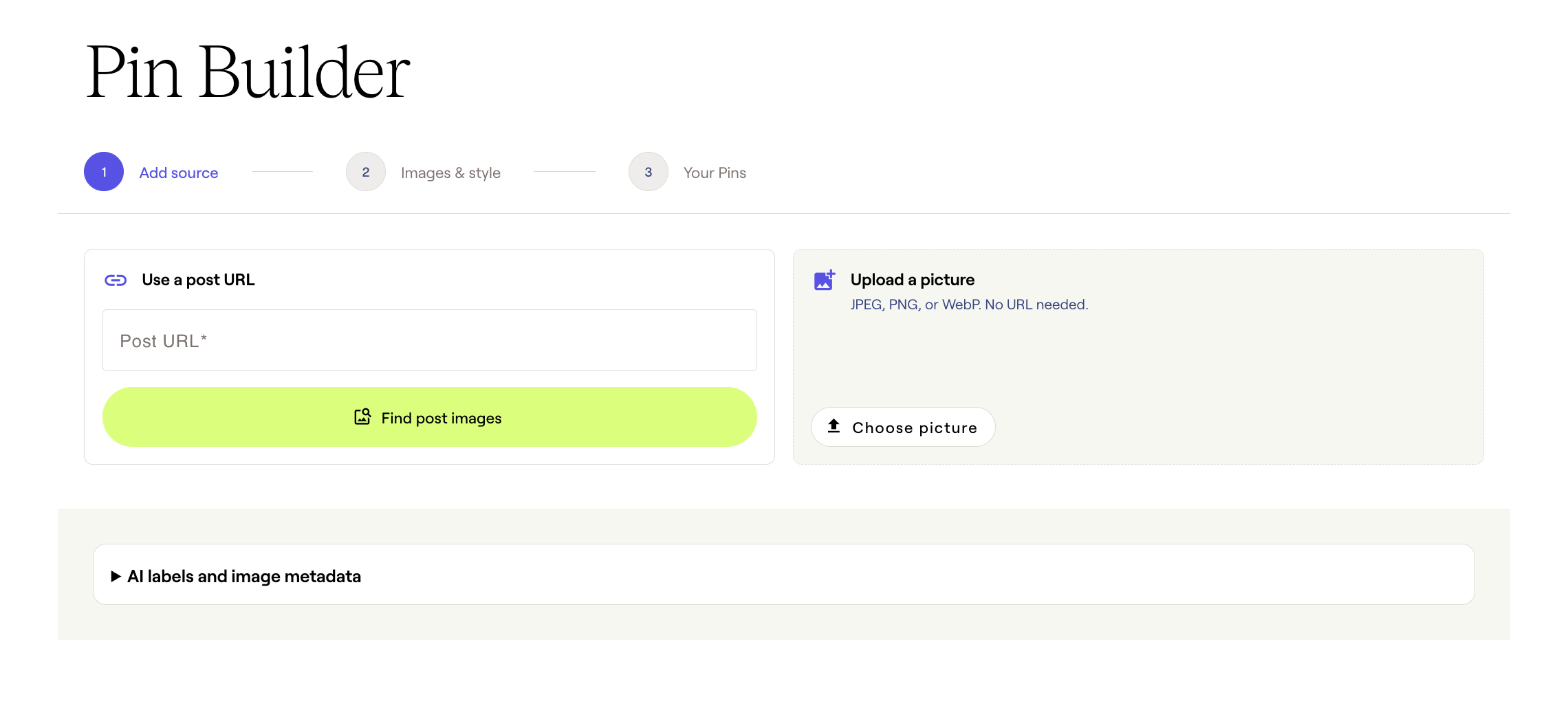Focus the Post URL input field

coord(430,340)
